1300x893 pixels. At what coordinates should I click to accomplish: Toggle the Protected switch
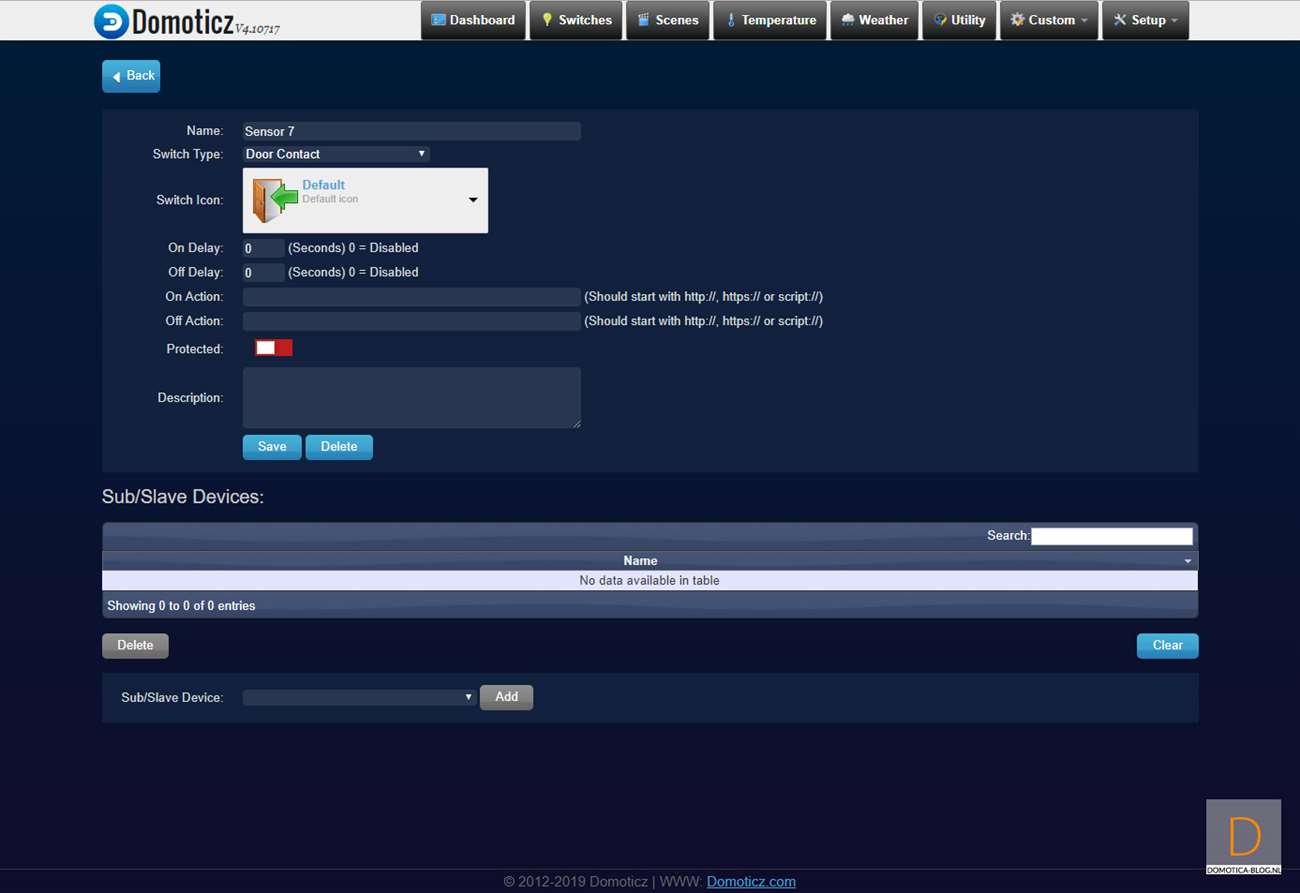point(273,348)
